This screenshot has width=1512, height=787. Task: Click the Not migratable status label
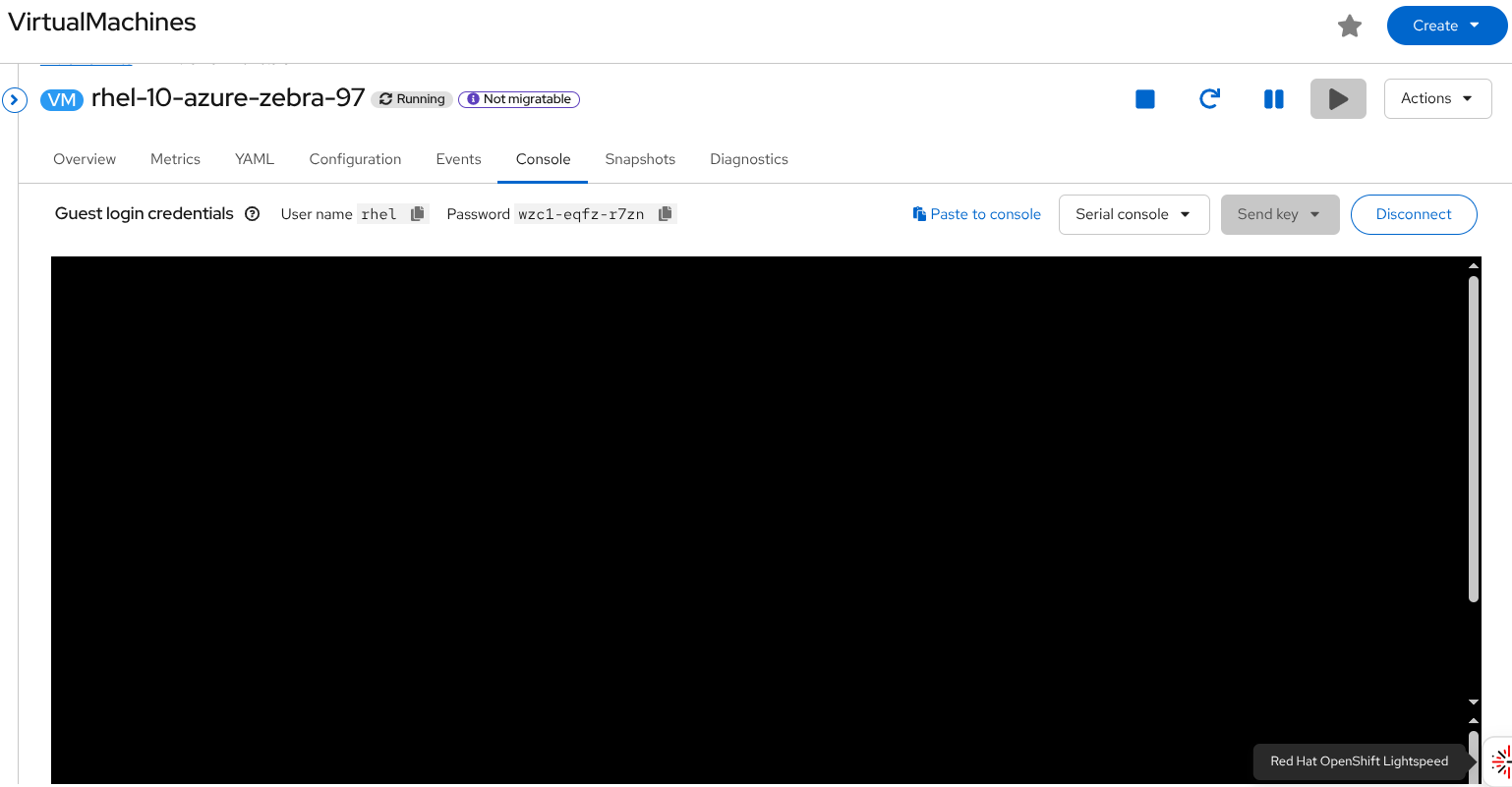click(x=519, y=99)
